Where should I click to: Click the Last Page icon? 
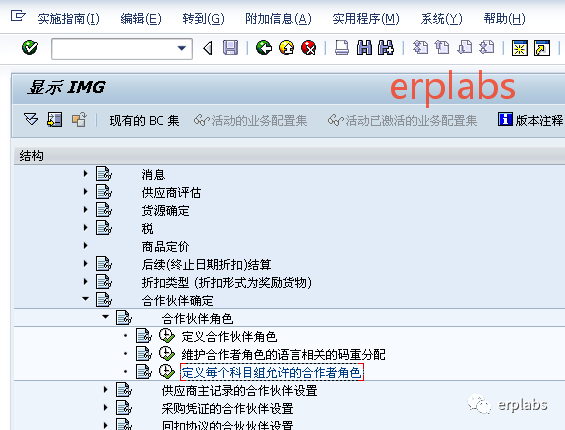click(x=486, y=48)
